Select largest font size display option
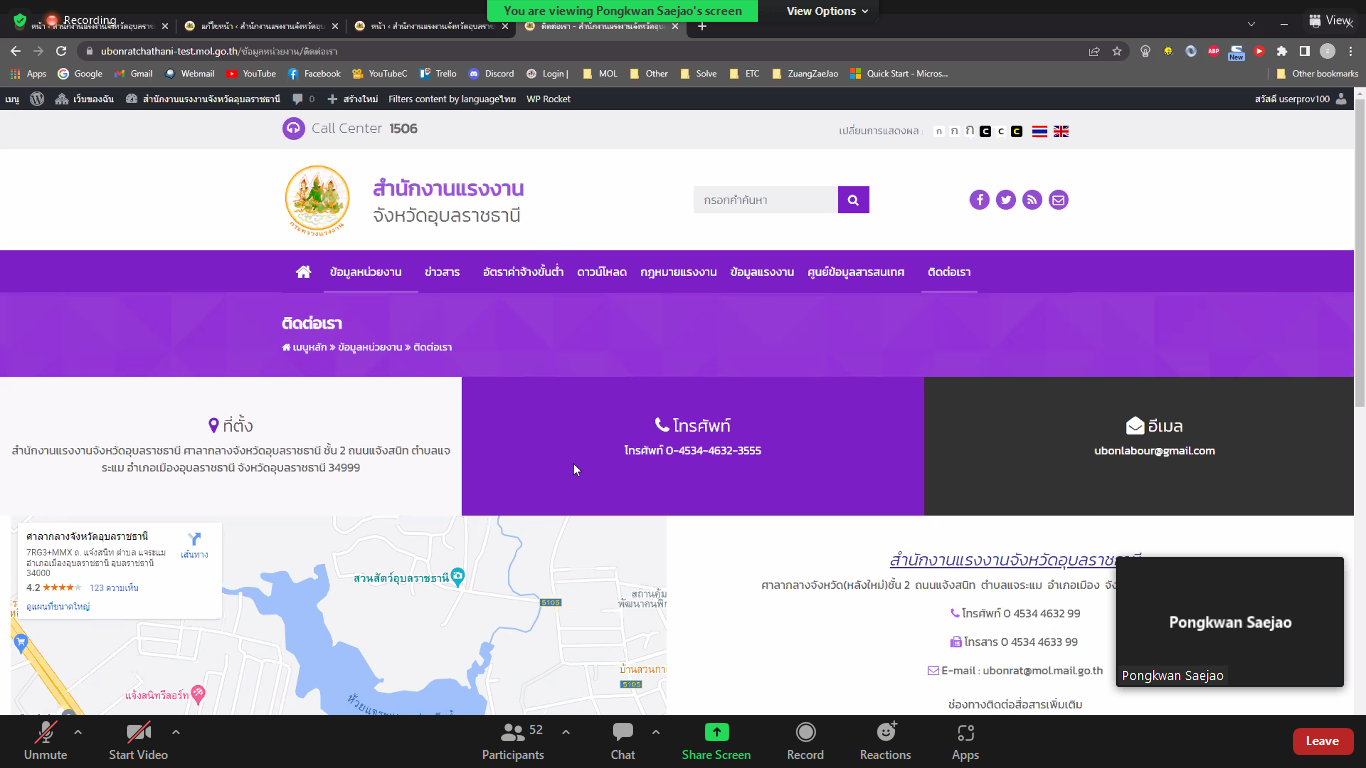1366x768 pixels. coord(970,131)
